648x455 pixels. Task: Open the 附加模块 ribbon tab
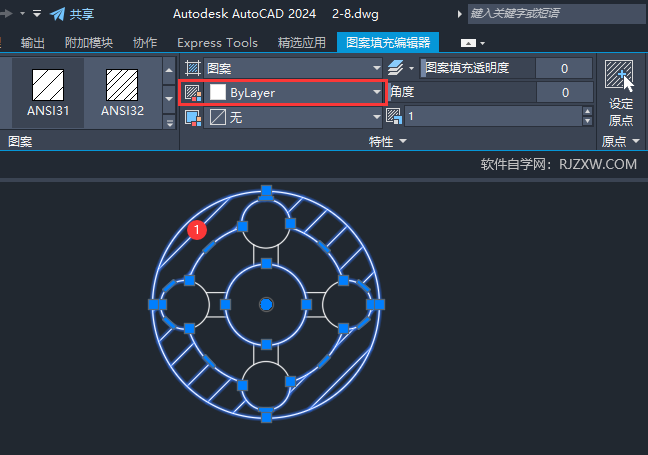point(89,43)
